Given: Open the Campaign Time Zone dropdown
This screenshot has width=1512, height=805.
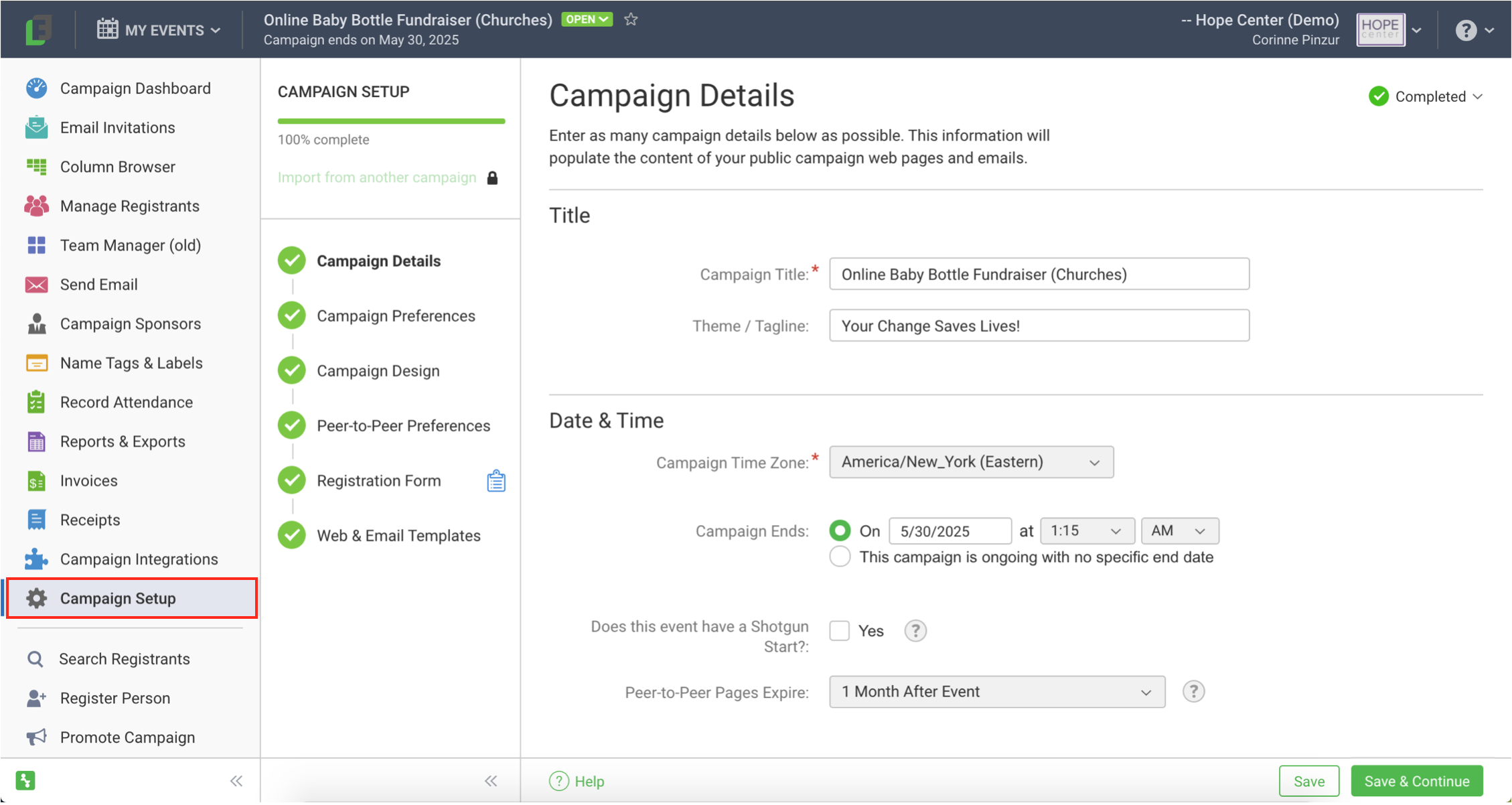Looking at the screenshot, I should [x=970, y=462].
